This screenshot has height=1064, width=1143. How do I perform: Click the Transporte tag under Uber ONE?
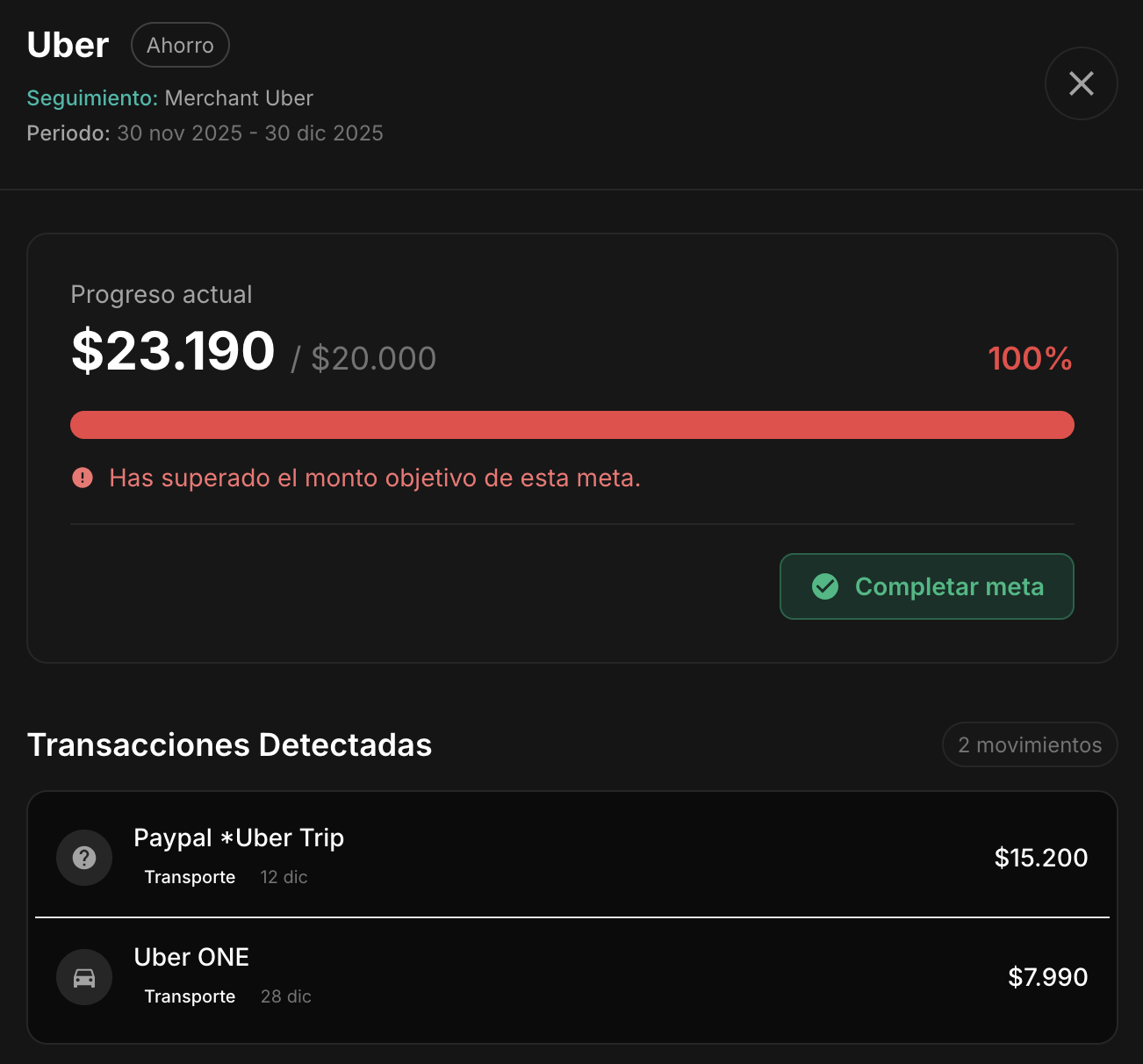(x=190, y=996)
